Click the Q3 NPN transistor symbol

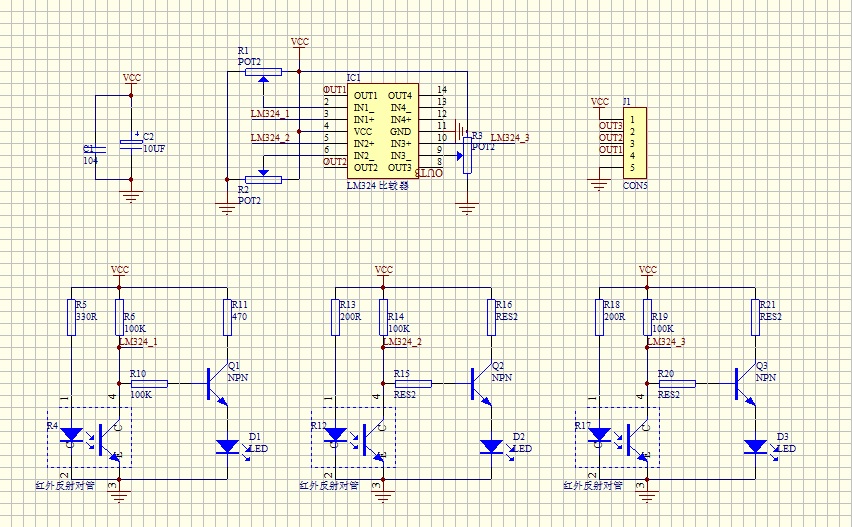(x=742, y=383)
